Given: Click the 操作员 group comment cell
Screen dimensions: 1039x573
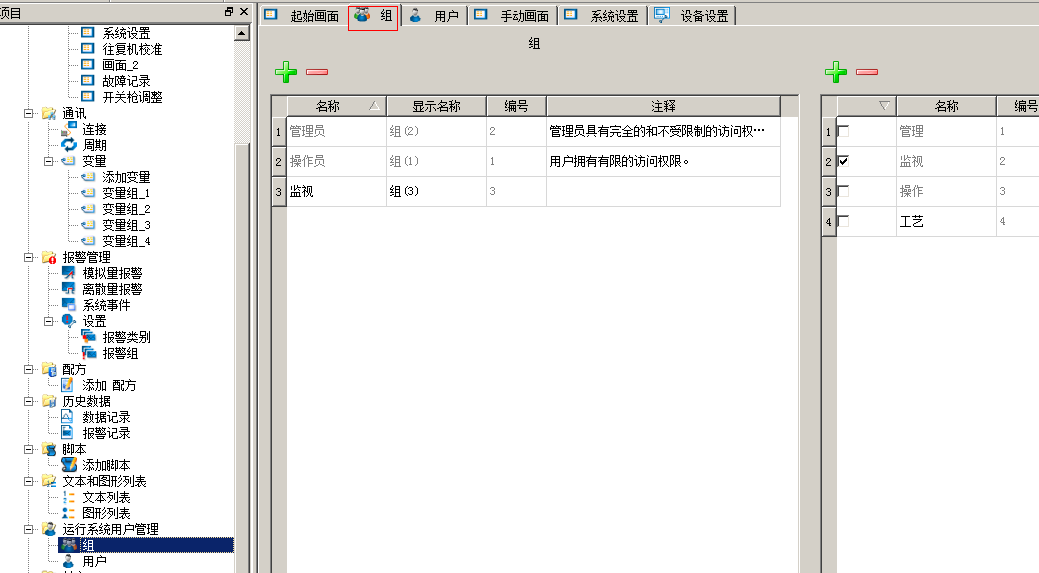Looking at the screenshot, I should [x=663, y=161].
